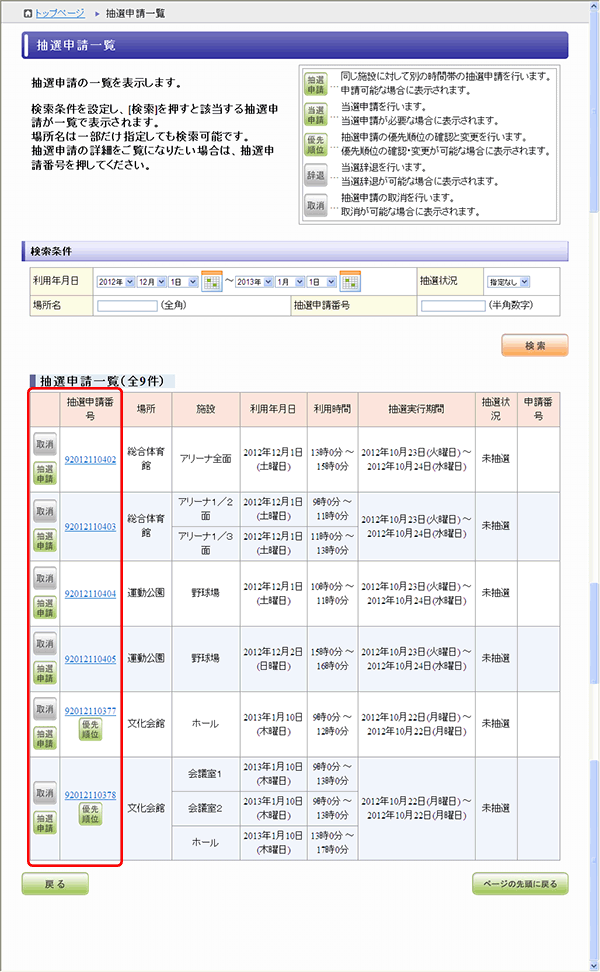Open the end year 2013年 dropdown
Screen dimensions: 600x972
[254, 282]
